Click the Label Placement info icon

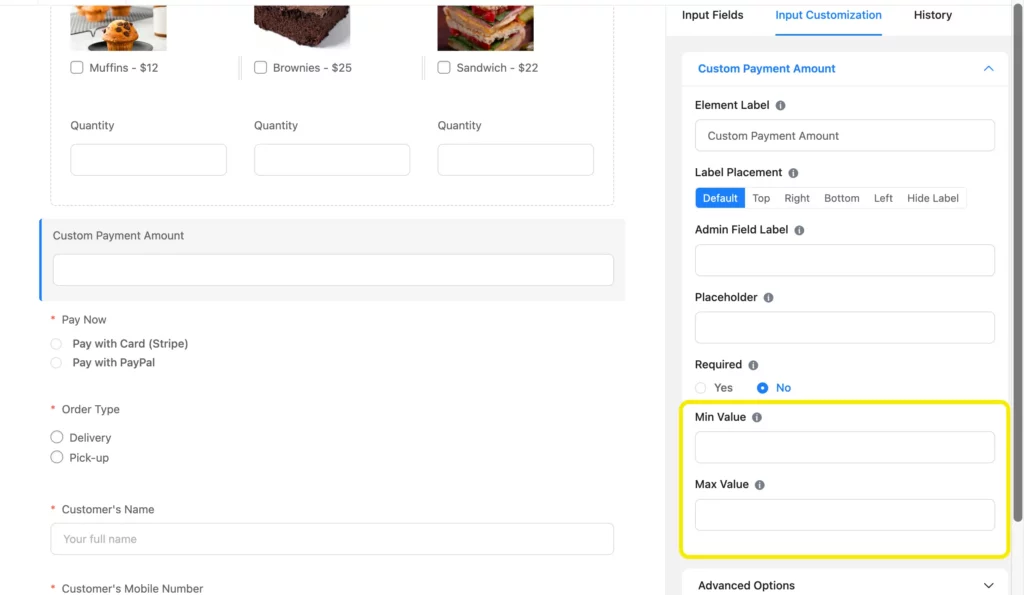(793, 173)
